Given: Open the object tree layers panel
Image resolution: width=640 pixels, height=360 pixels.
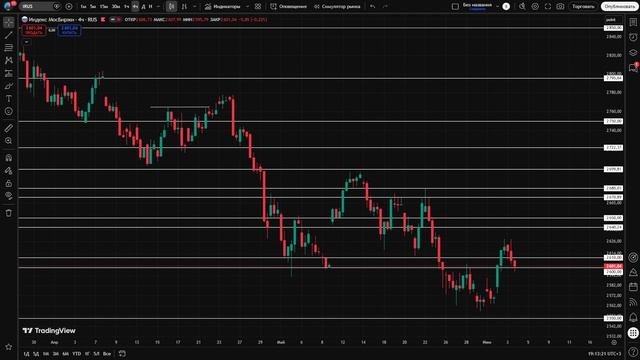Looking at the screenshot, I should pyautogui.click(x=633, y=53).
